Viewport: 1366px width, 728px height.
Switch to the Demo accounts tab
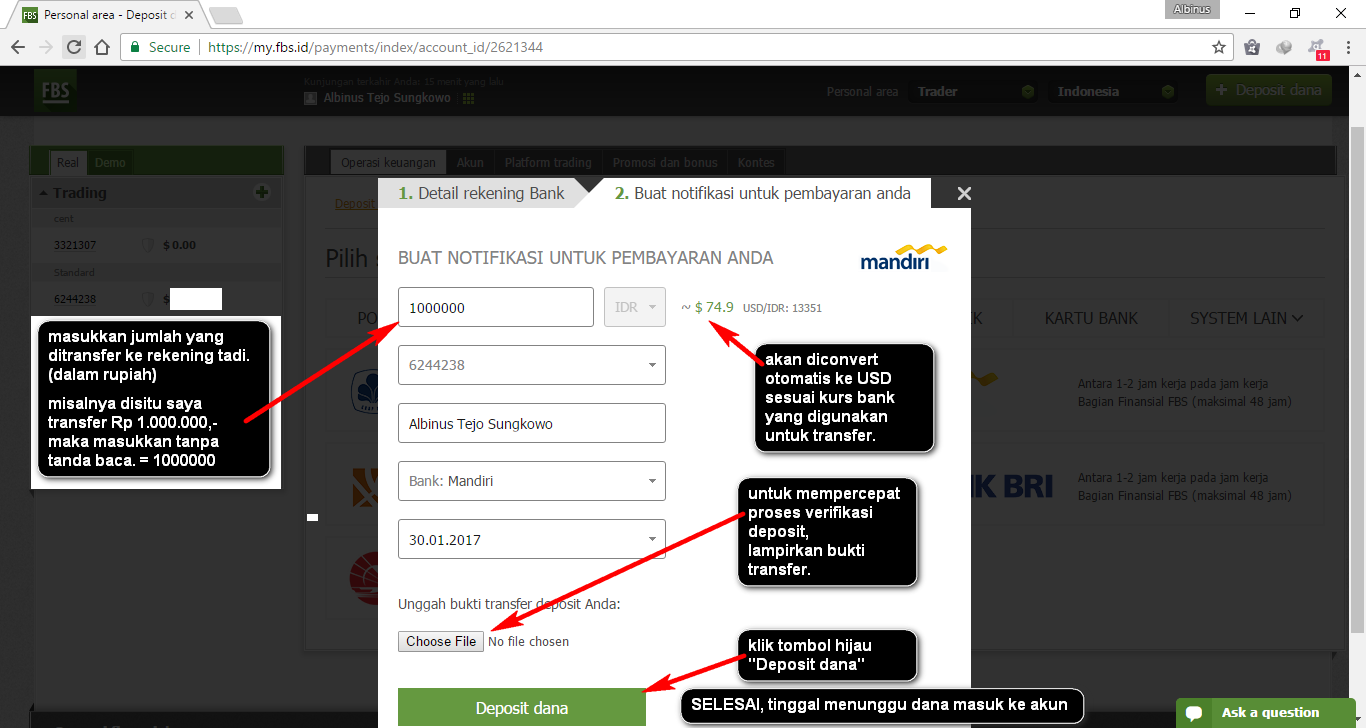tap(110, 163)
